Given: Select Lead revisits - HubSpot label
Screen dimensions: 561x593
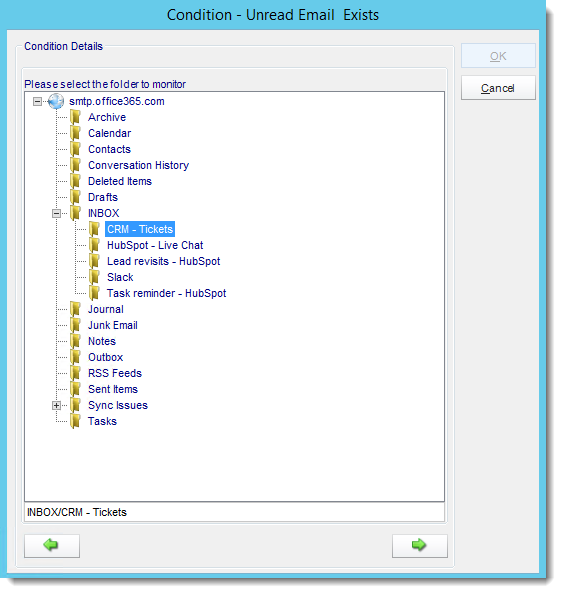Looking at the screenshot, I should click(x=163, y=261).
